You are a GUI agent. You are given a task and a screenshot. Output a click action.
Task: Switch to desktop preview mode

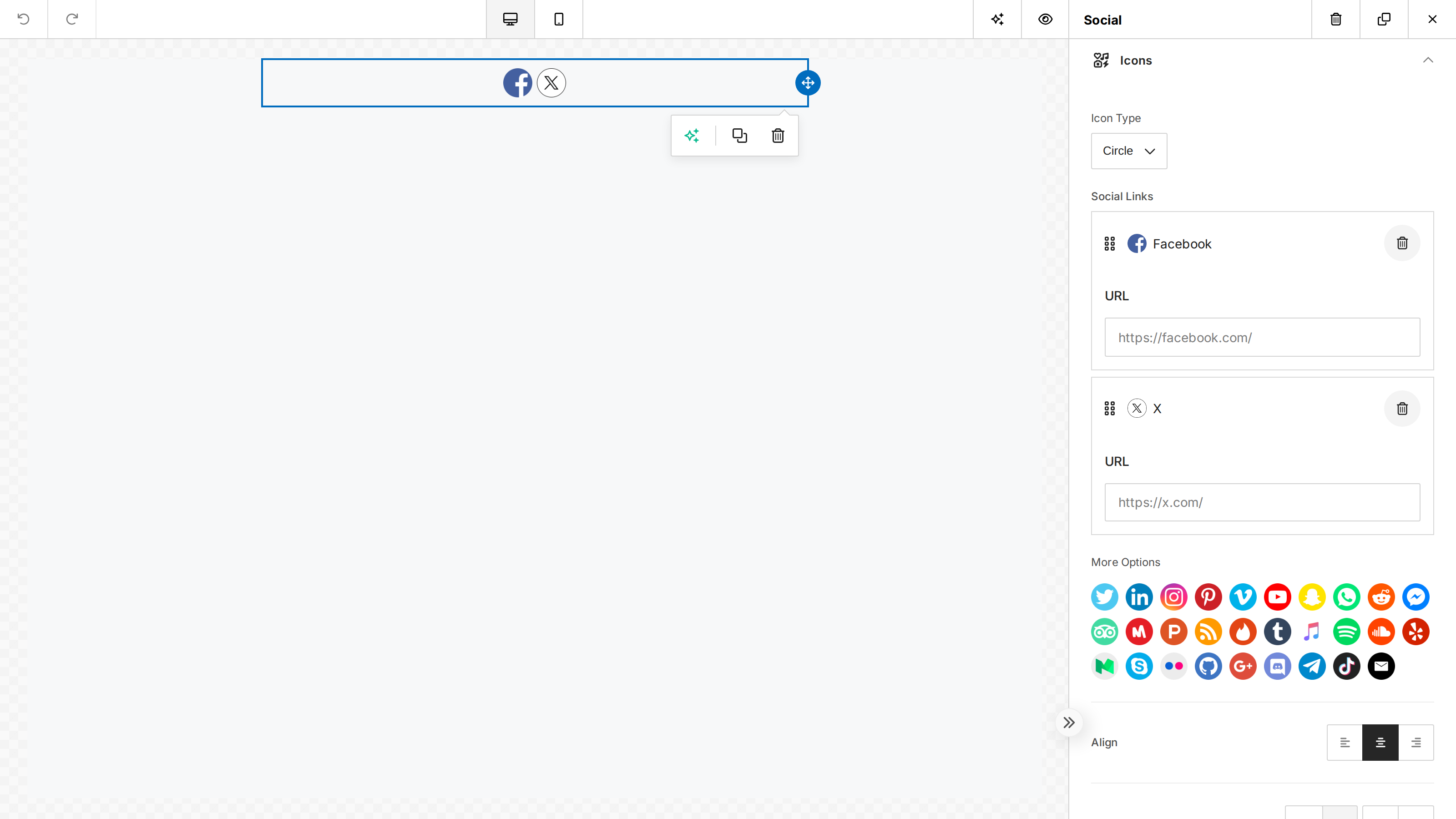[511, 19]
